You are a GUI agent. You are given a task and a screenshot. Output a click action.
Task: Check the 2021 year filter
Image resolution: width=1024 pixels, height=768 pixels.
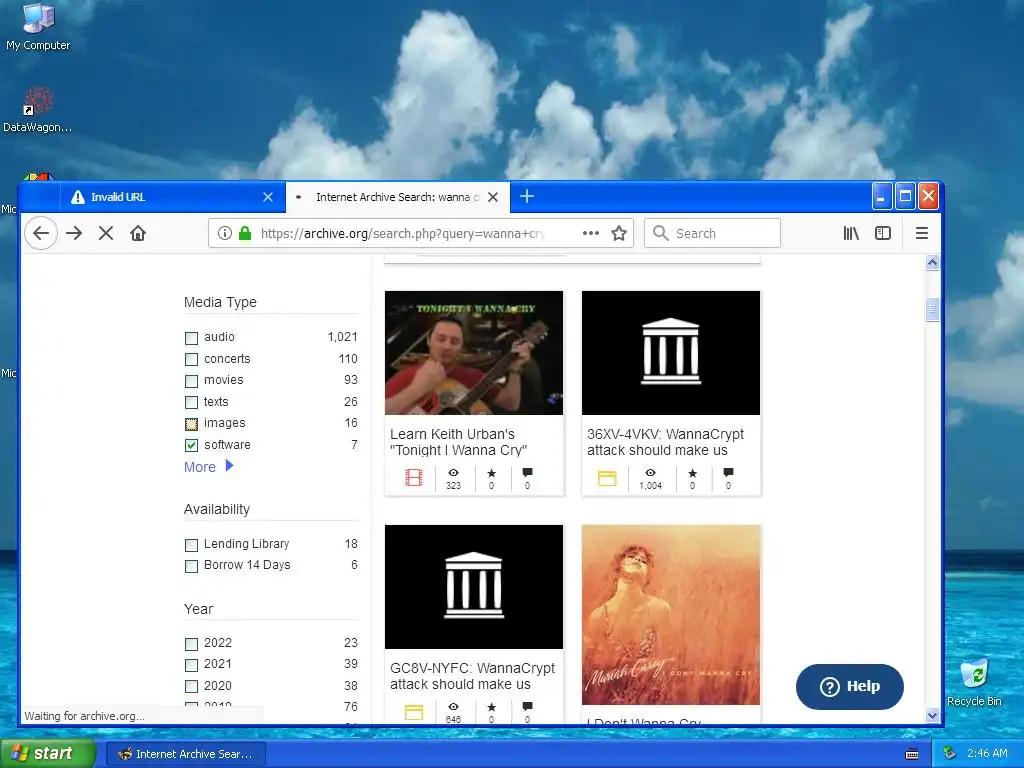pos(191,665)
